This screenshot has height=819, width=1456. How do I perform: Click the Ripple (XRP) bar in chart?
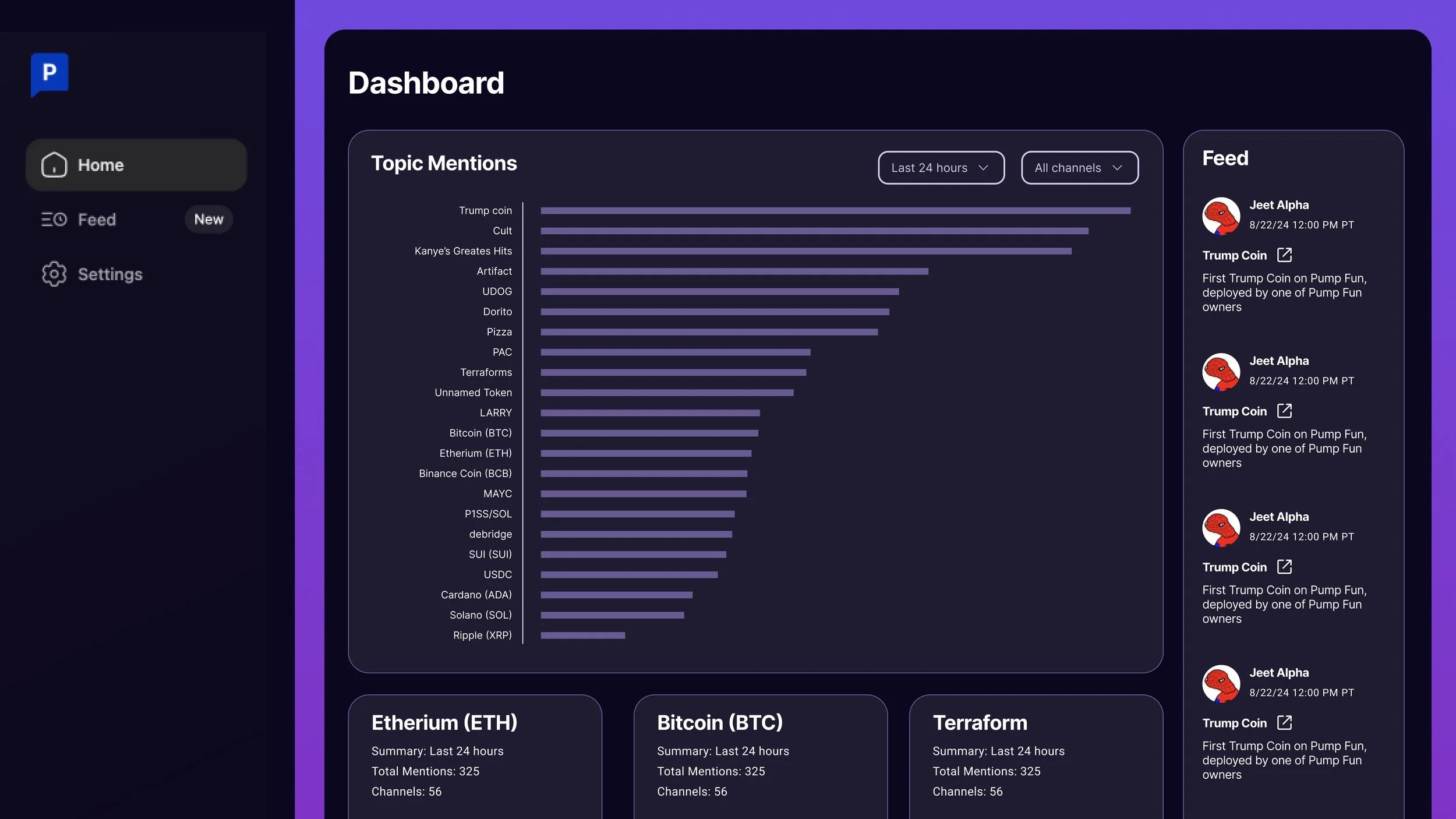point(582,635)
